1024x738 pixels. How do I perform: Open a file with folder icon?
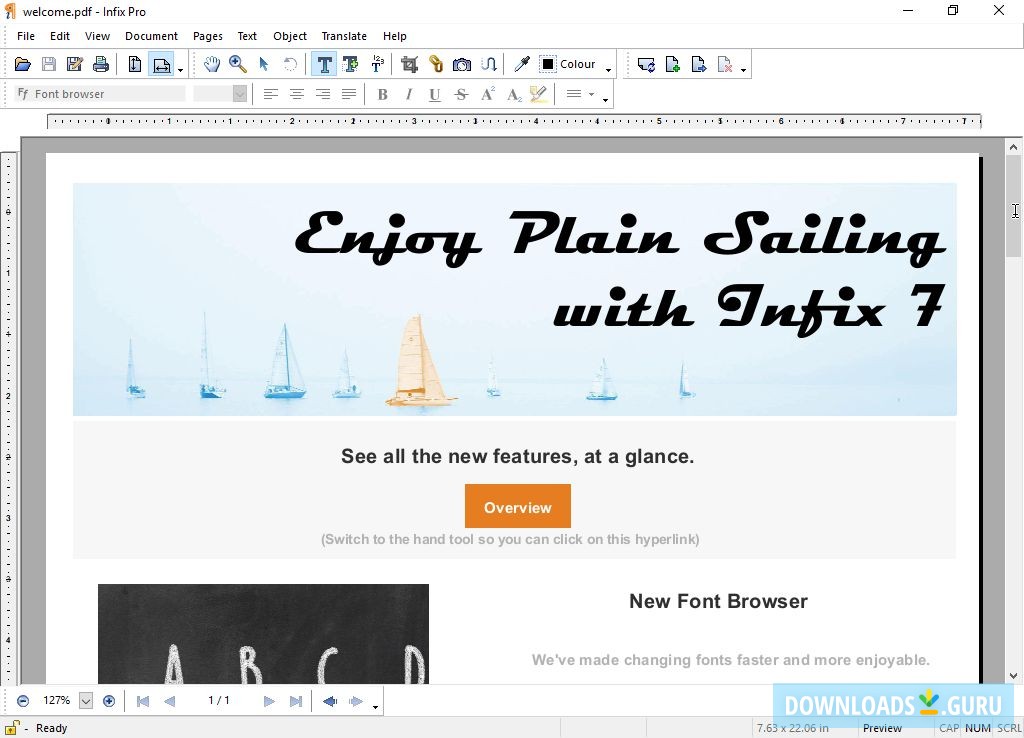[x=22, y=64]
